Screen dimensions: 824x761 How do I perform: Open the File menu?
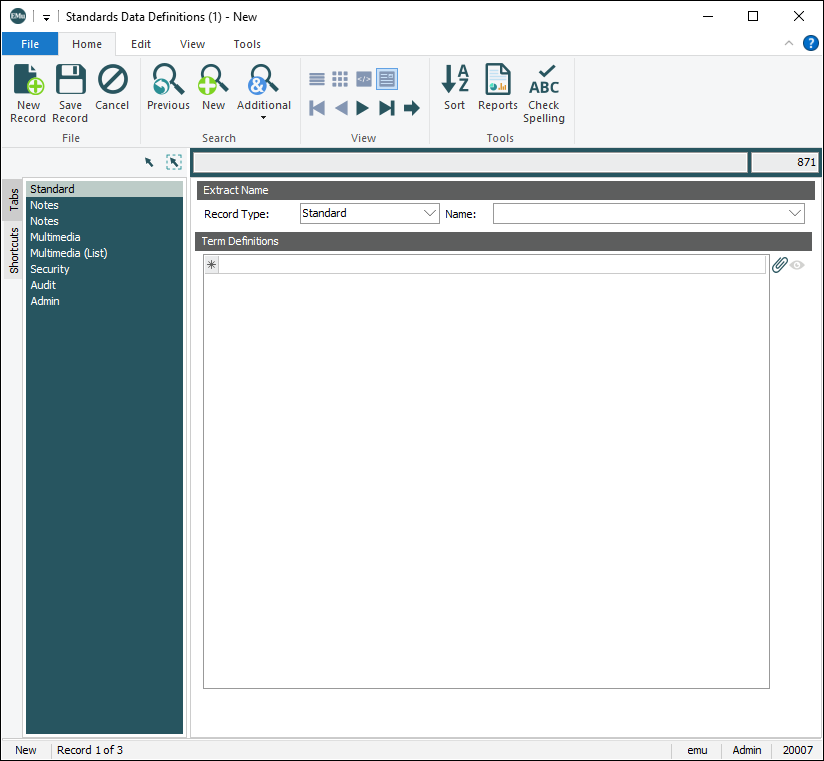point(30,44)
